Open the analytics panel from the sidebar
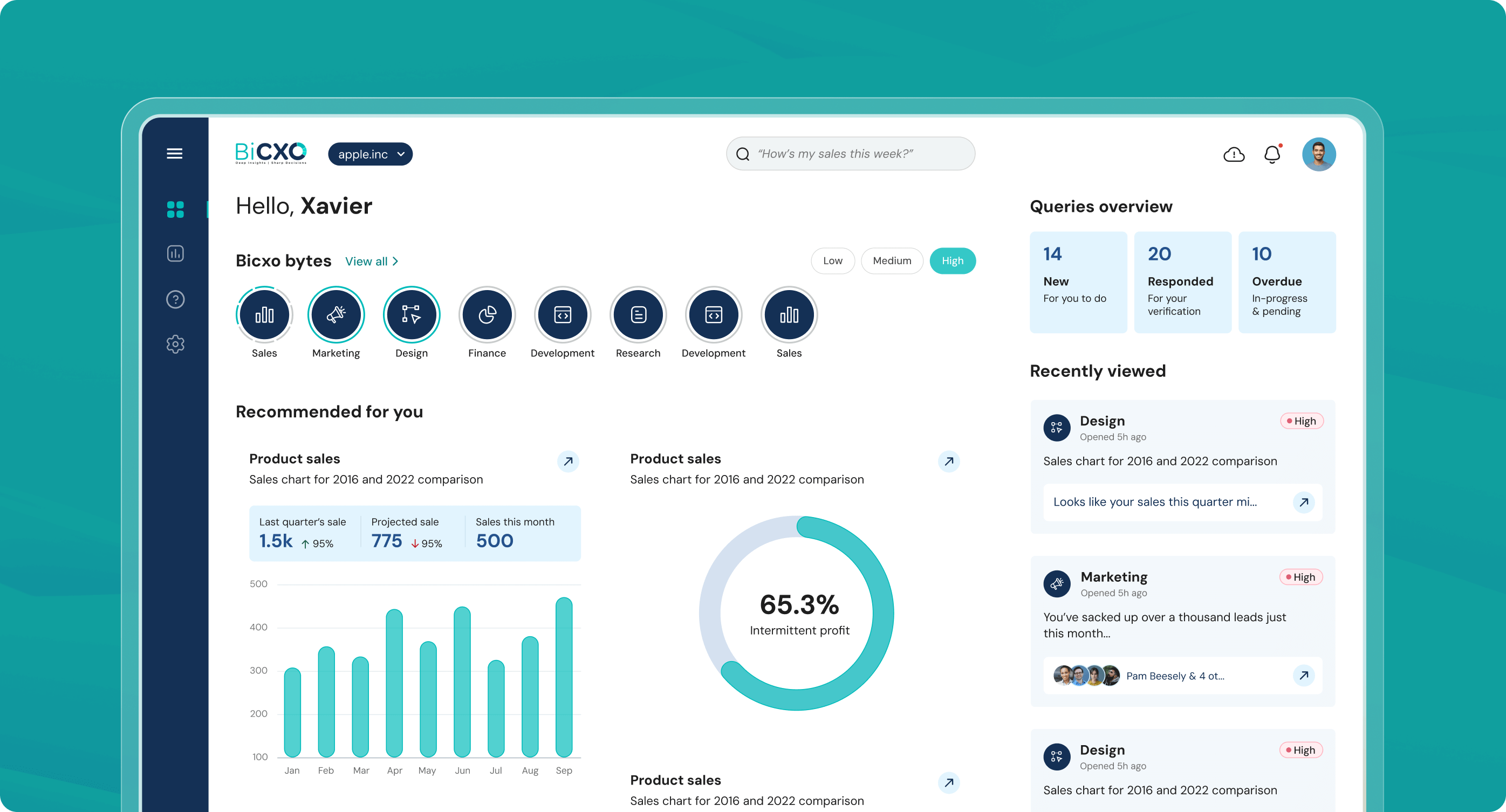The width and height of the screenshot is (1506, 812). coord(175,253)
